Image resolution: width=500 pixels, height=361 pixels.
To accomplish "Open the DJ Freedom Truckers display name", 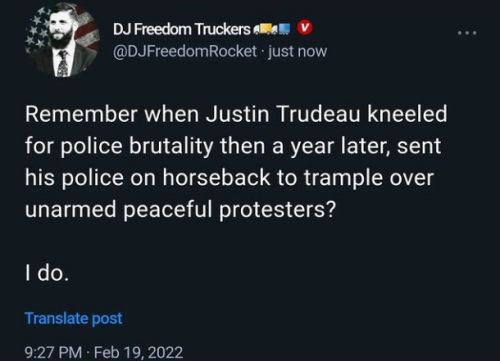I will tap(181, 29).
